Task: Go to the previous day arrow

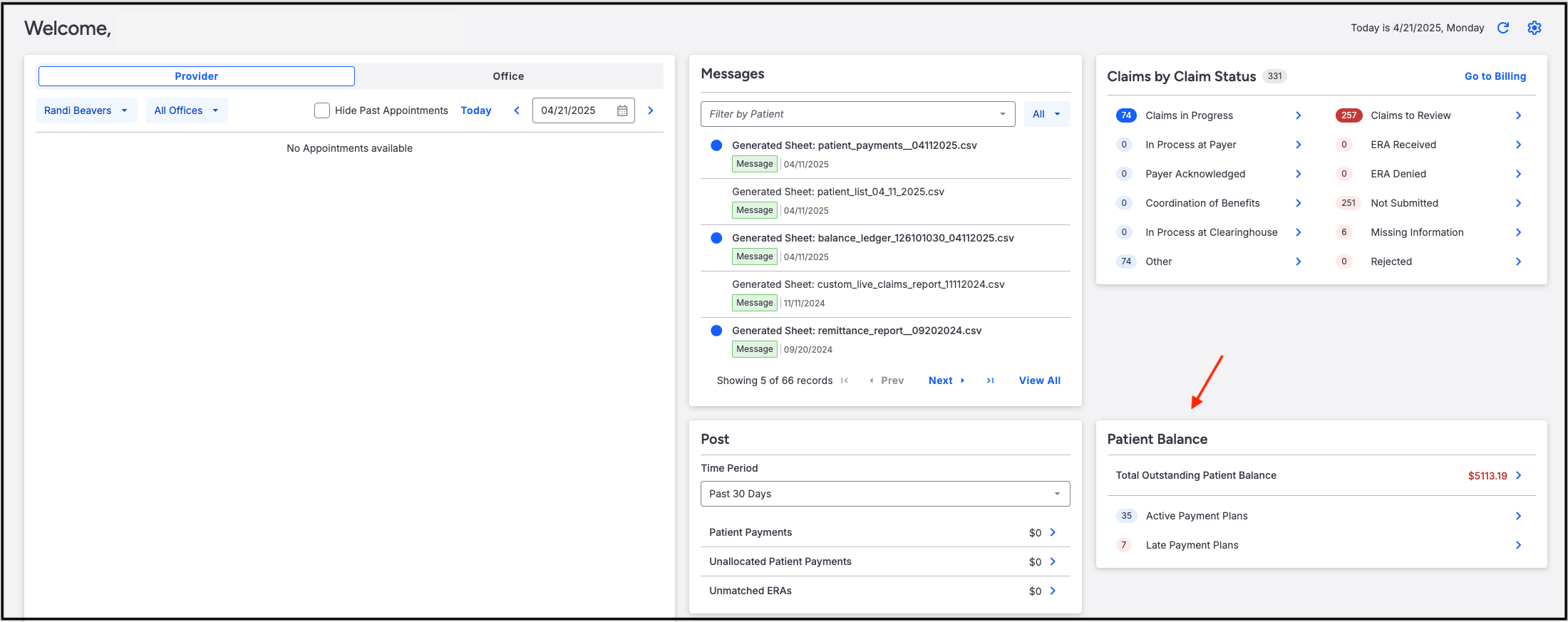Action: click(517, 110)
